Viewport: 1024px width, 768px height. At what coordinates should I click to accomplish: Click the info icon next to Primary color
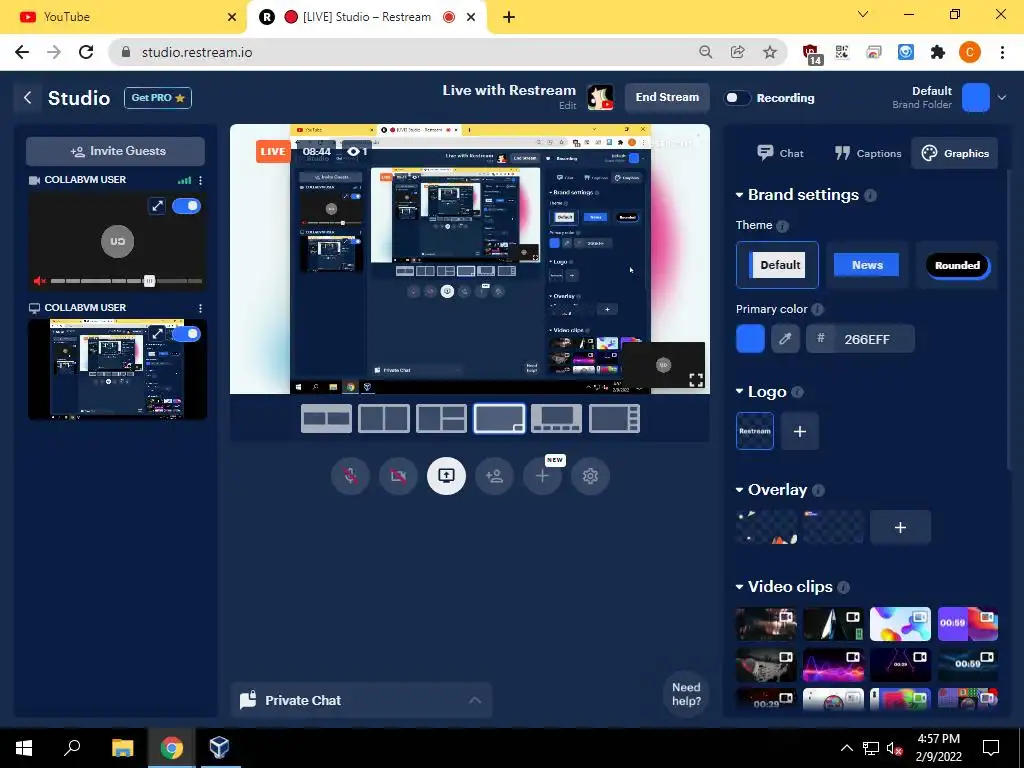click(x=817, y=310)
